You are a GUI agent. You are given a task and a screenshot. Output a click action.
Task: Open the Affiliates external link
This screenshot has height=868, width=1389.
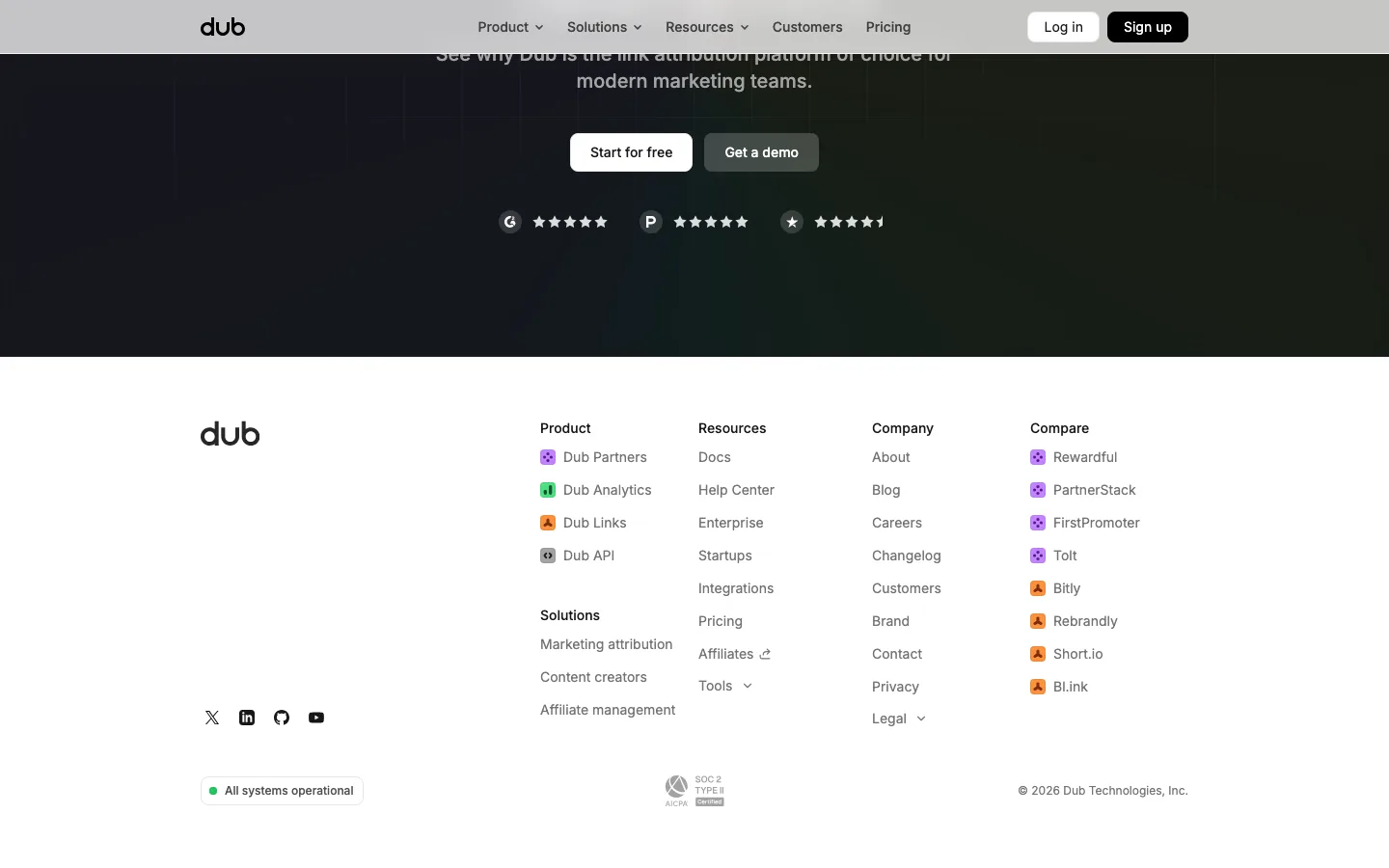(735, 654)
